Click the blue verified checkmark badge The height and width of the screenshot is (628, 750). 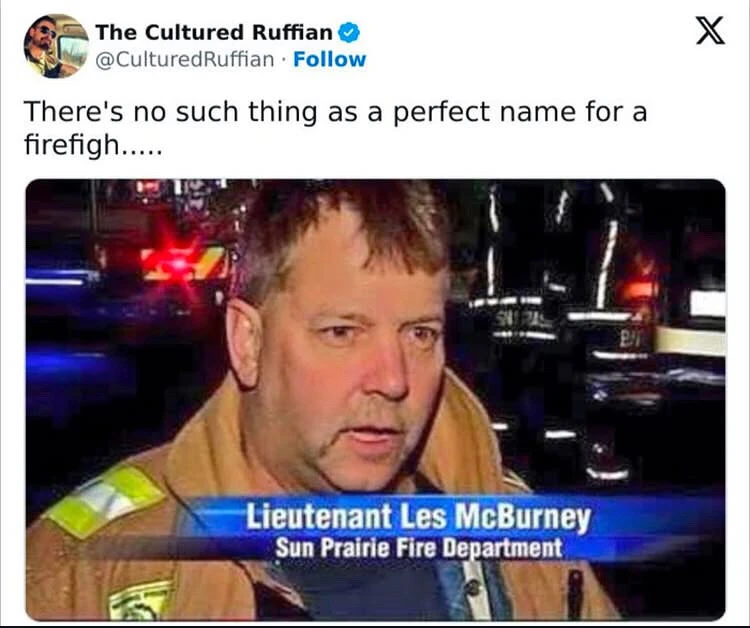pos(349,33)
